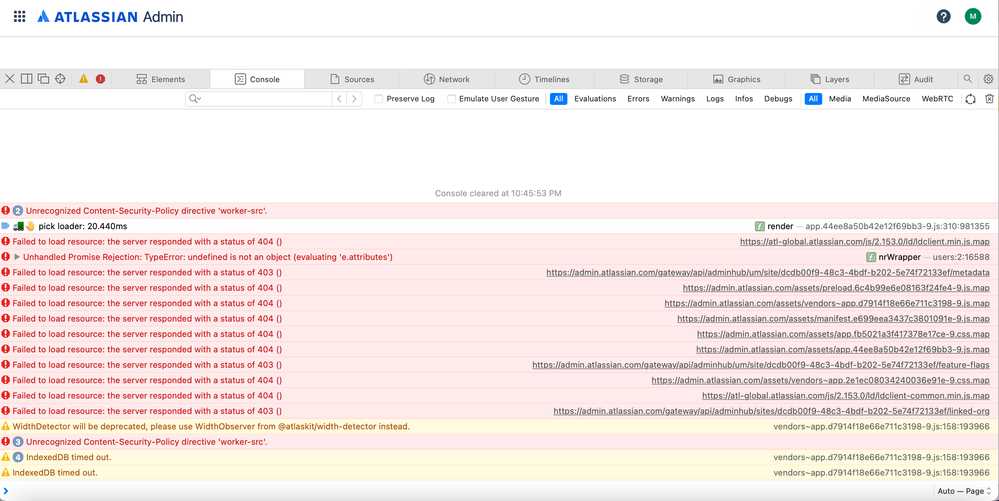Select Console cleared at 10:45:53 PM text
This screenshot has width=999, height=501.
(498, 193)
